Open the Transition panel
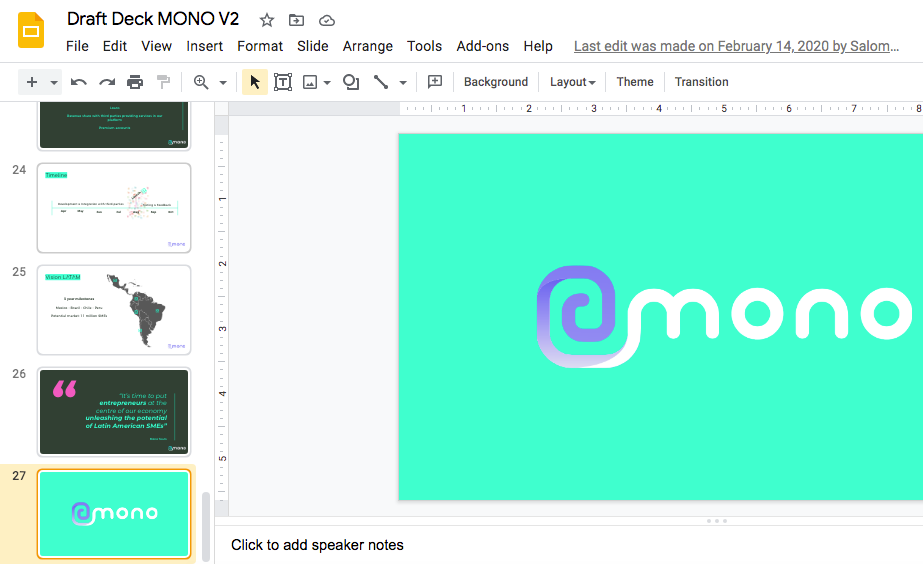Viewport: 923px width, 564px height. tap(701, 82)
